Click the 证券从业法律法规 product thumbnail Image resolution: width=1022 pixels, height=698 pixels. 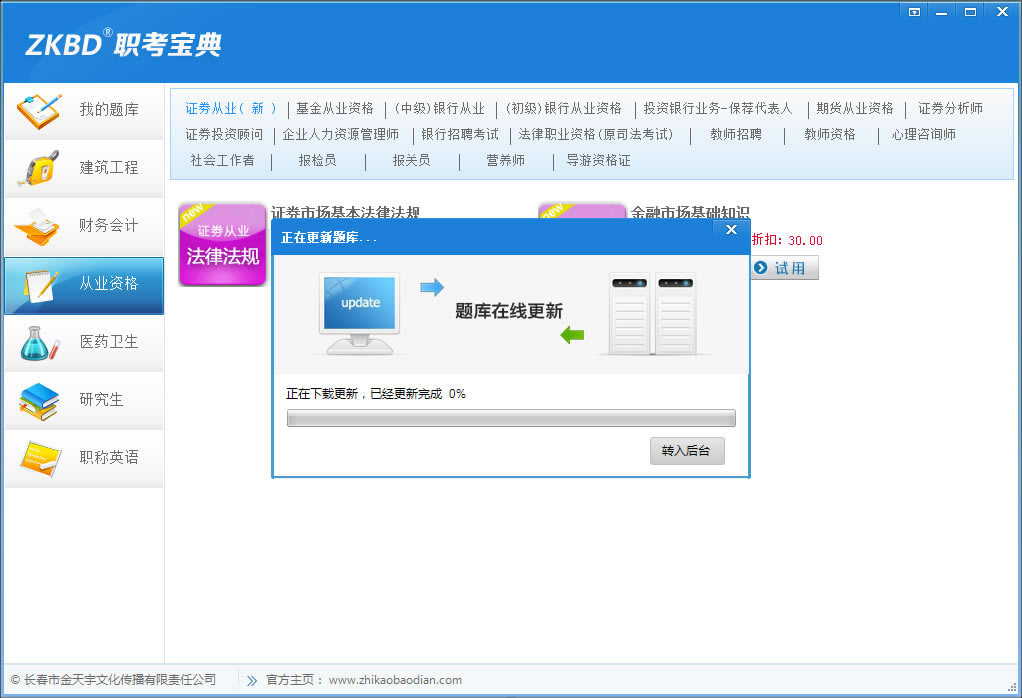coord(222,245)
